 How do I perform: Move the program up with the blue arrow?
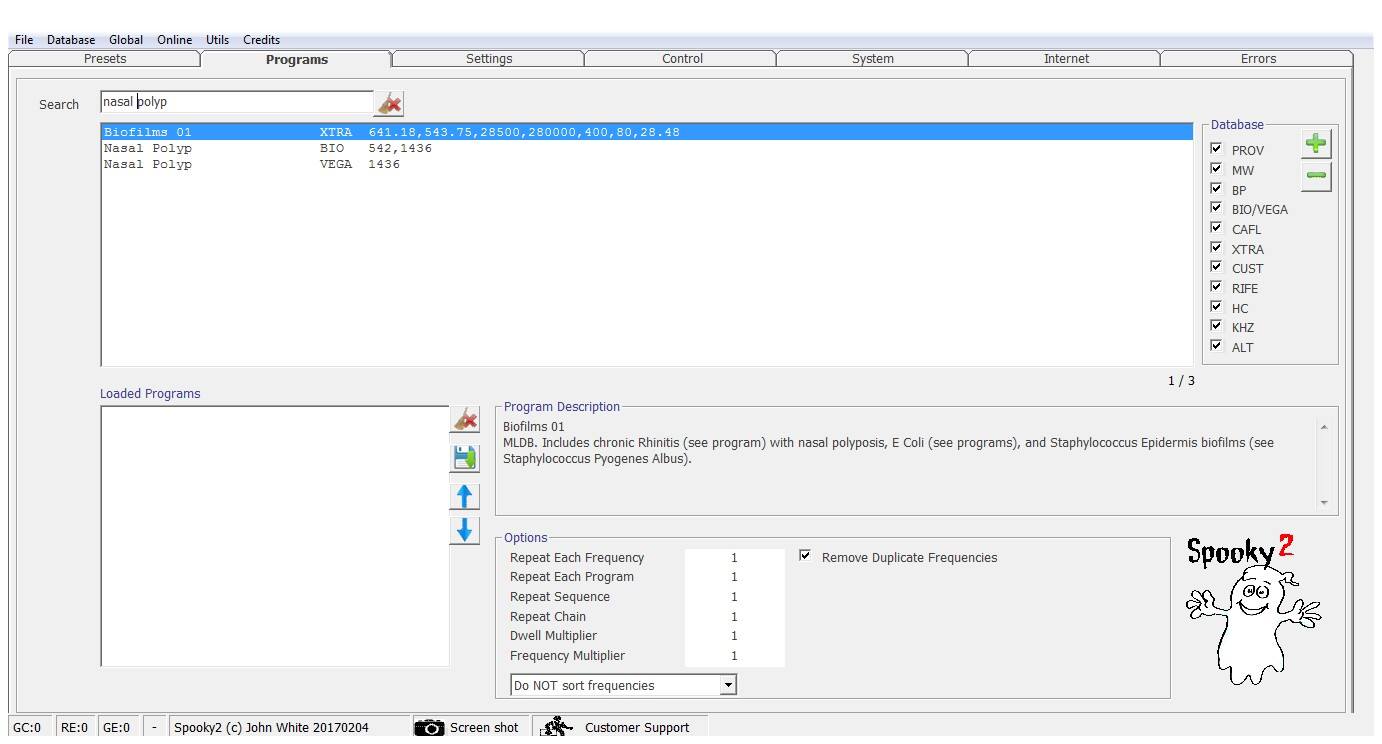(465, 496)
